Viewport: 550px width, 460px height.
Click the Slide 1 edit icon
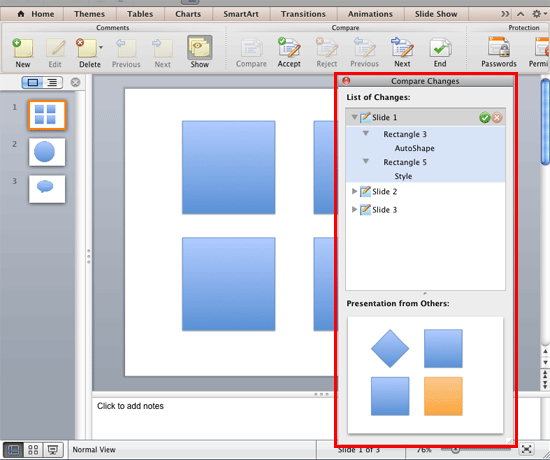(x=365, y=117)
